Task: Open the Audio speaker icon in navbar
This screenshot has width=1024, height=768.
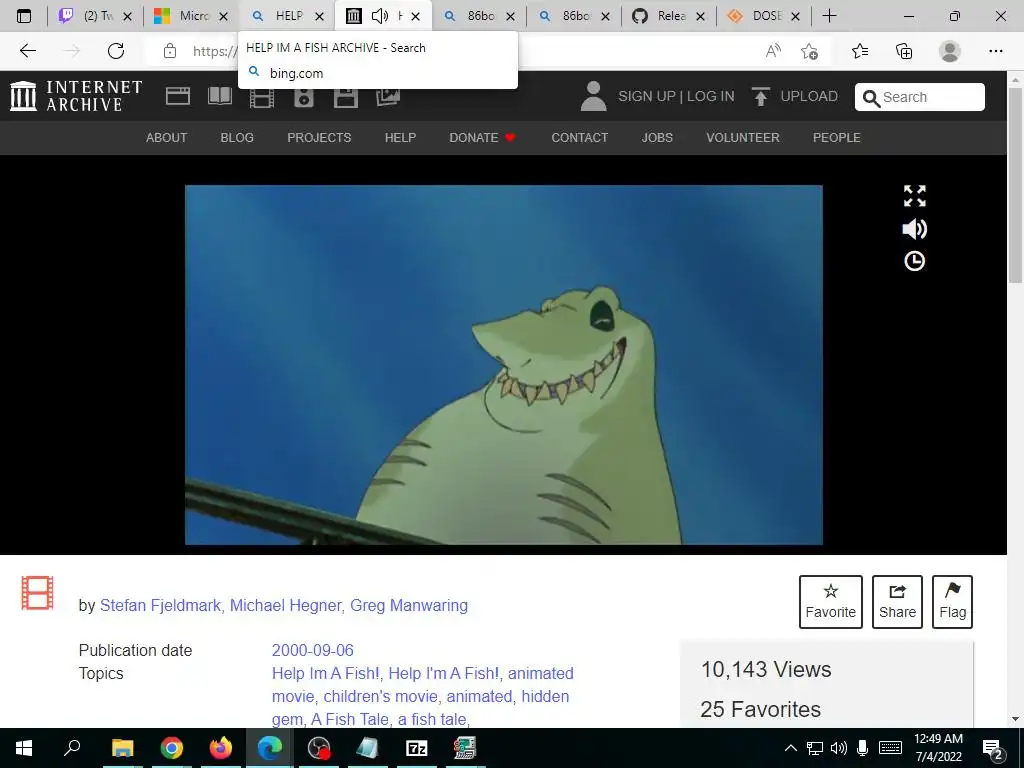Action: click(x=304, y=97)
